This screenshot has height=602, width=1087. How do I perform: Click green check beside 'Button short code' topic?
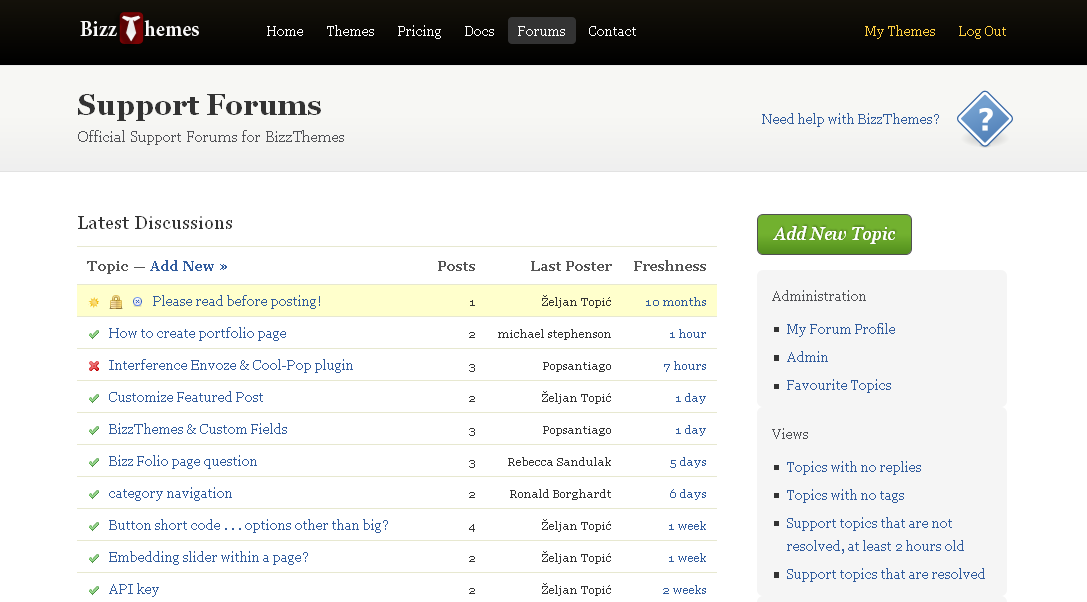[94, 526]
